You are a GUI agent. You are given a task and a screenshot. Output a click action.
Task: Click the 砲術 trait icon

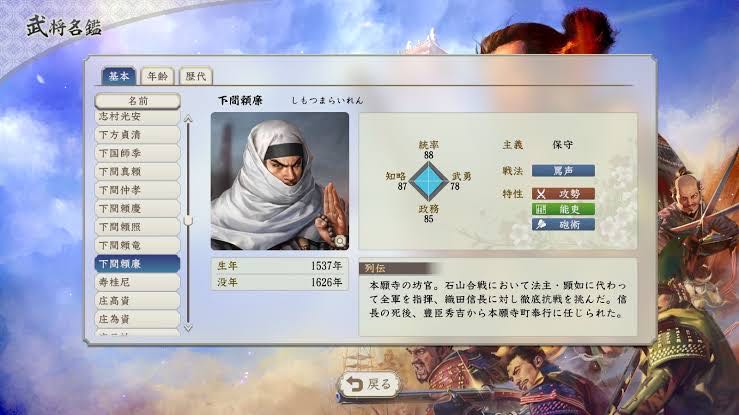pyautogui.click(x=541, y=224)
